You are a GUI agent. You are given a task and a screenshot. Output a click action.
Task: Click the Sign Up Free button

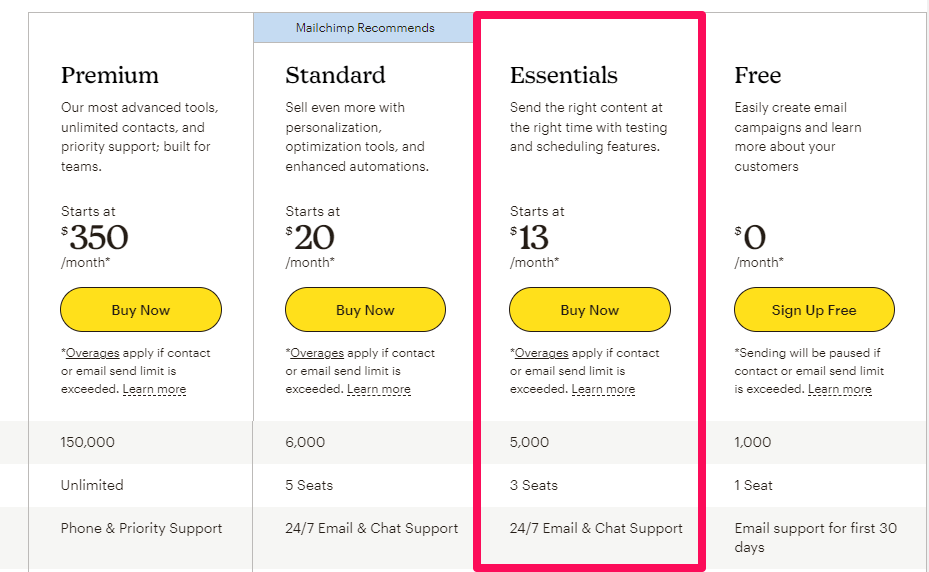(x=814, y=309)
